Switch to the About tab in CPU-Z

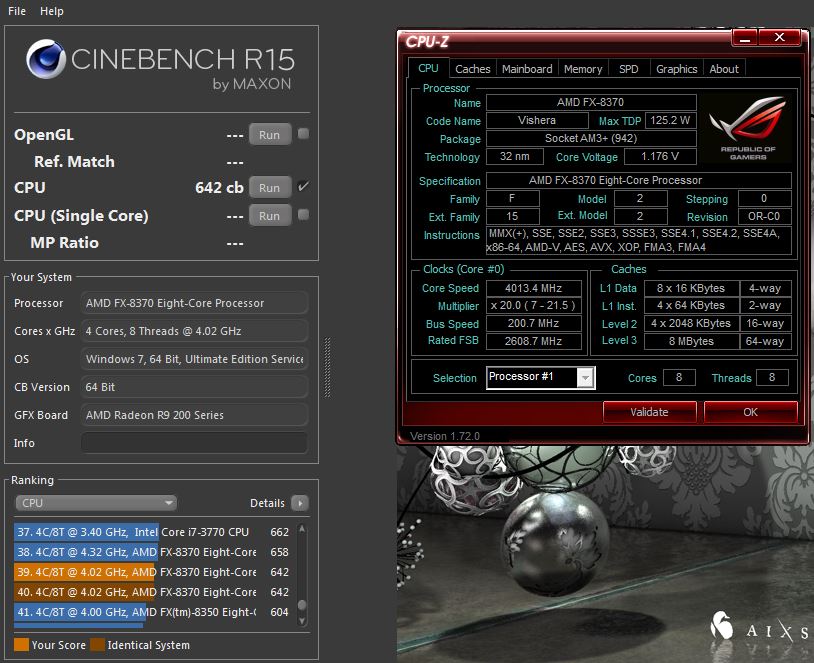tap(724, 69)
